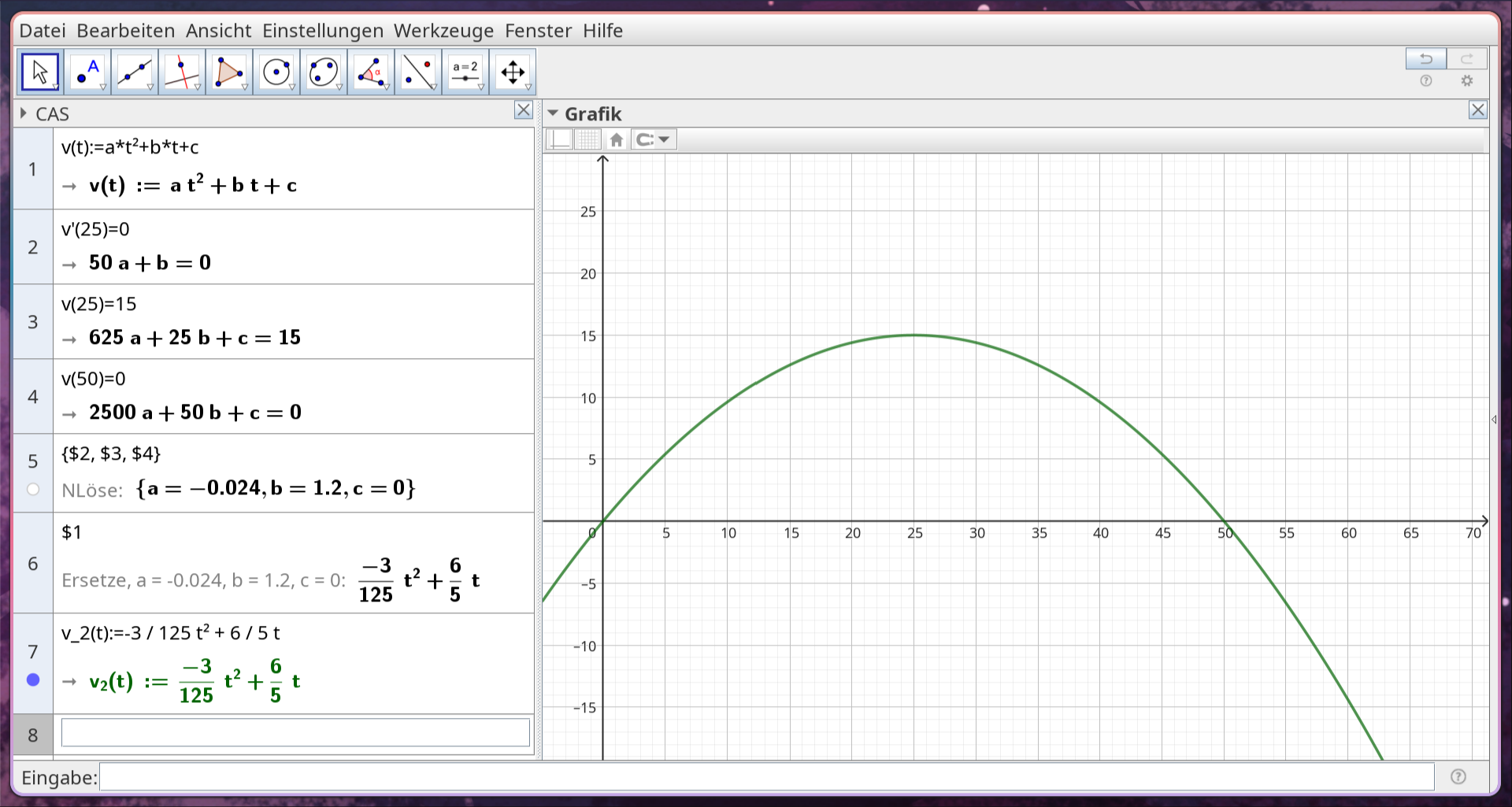The width and height of the screenshot is (1512, 807).
Task: Open Angle tool submenu arrow
Action: point(387,87)
